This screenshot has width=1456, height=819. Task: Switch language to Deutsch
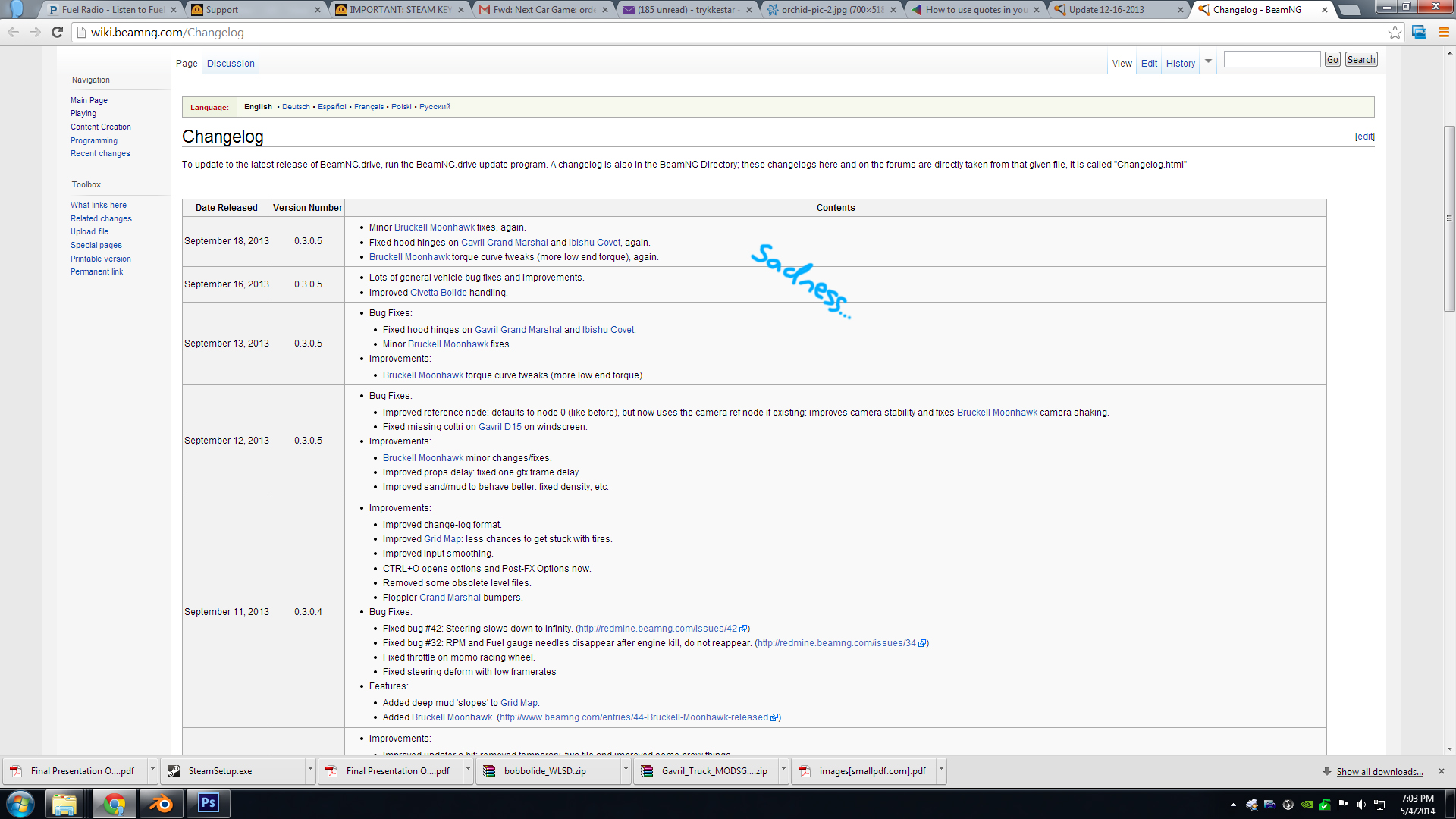click(296, 107)
